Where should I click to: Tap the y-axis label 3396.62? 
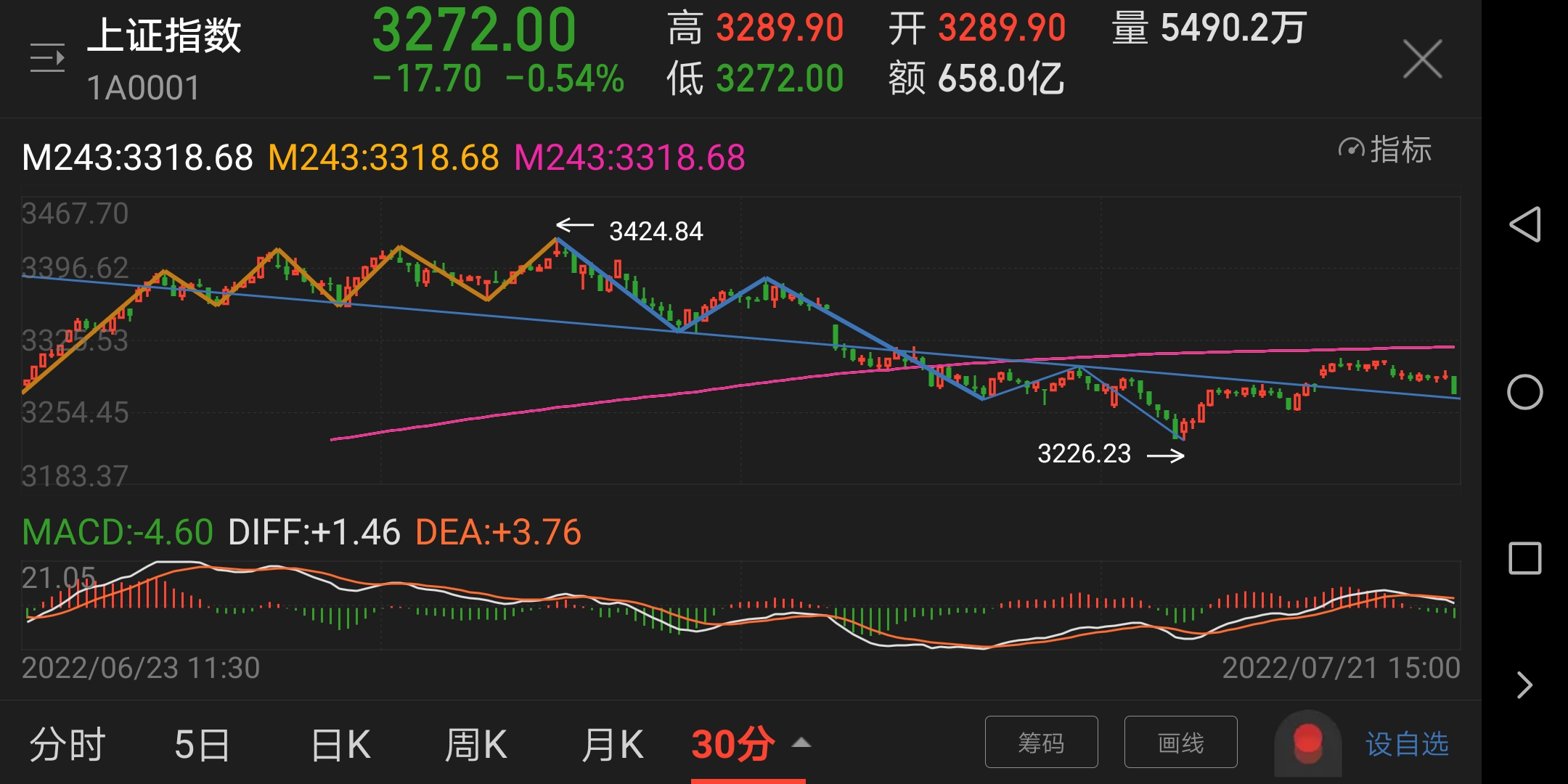(75, 268)
